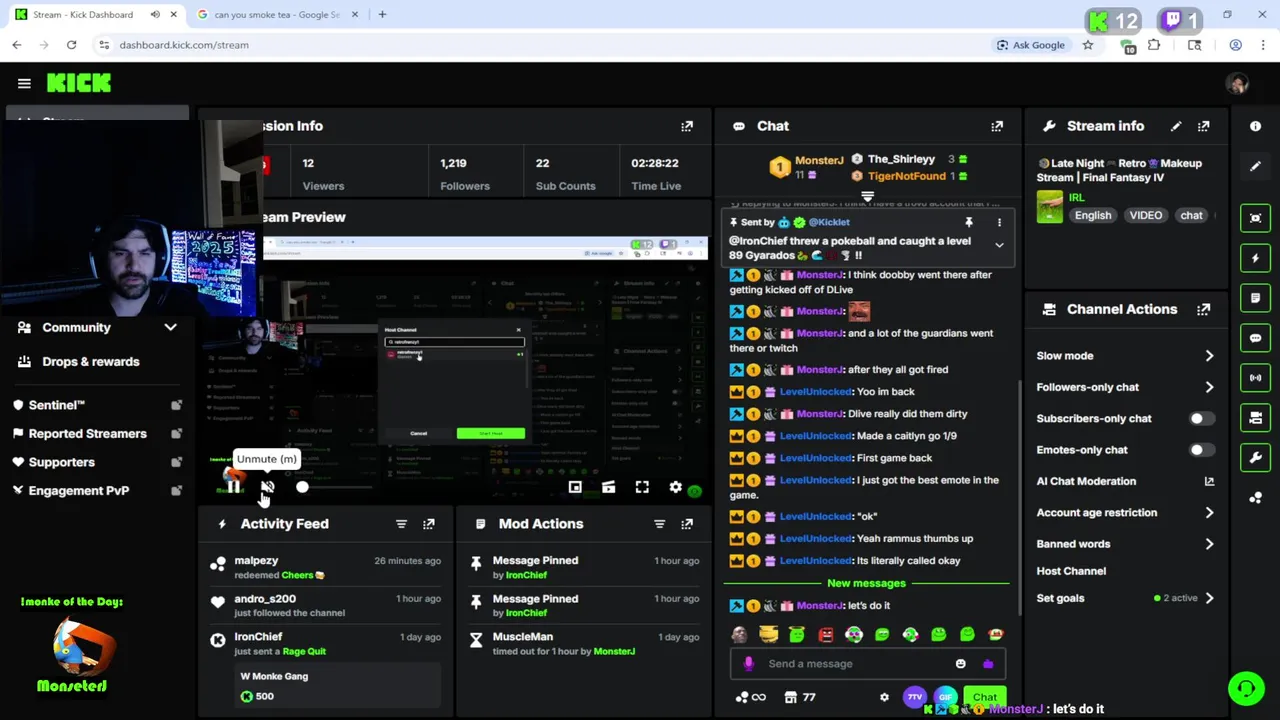Pop out the Chat panel
Image resolution: width=1280 pixels, height=720 pixels.
[997, 126]
